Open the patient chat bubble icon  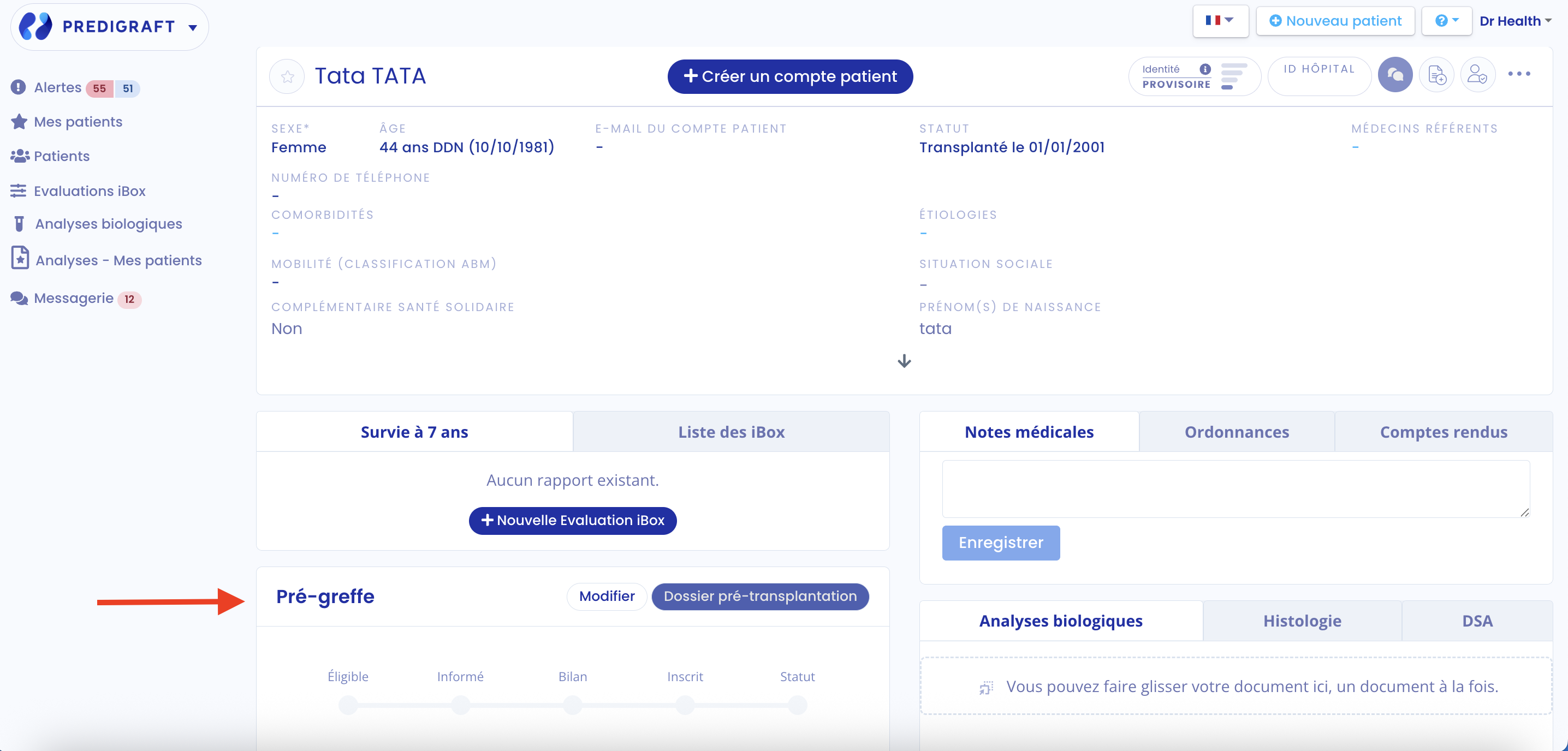[1395, 75]
